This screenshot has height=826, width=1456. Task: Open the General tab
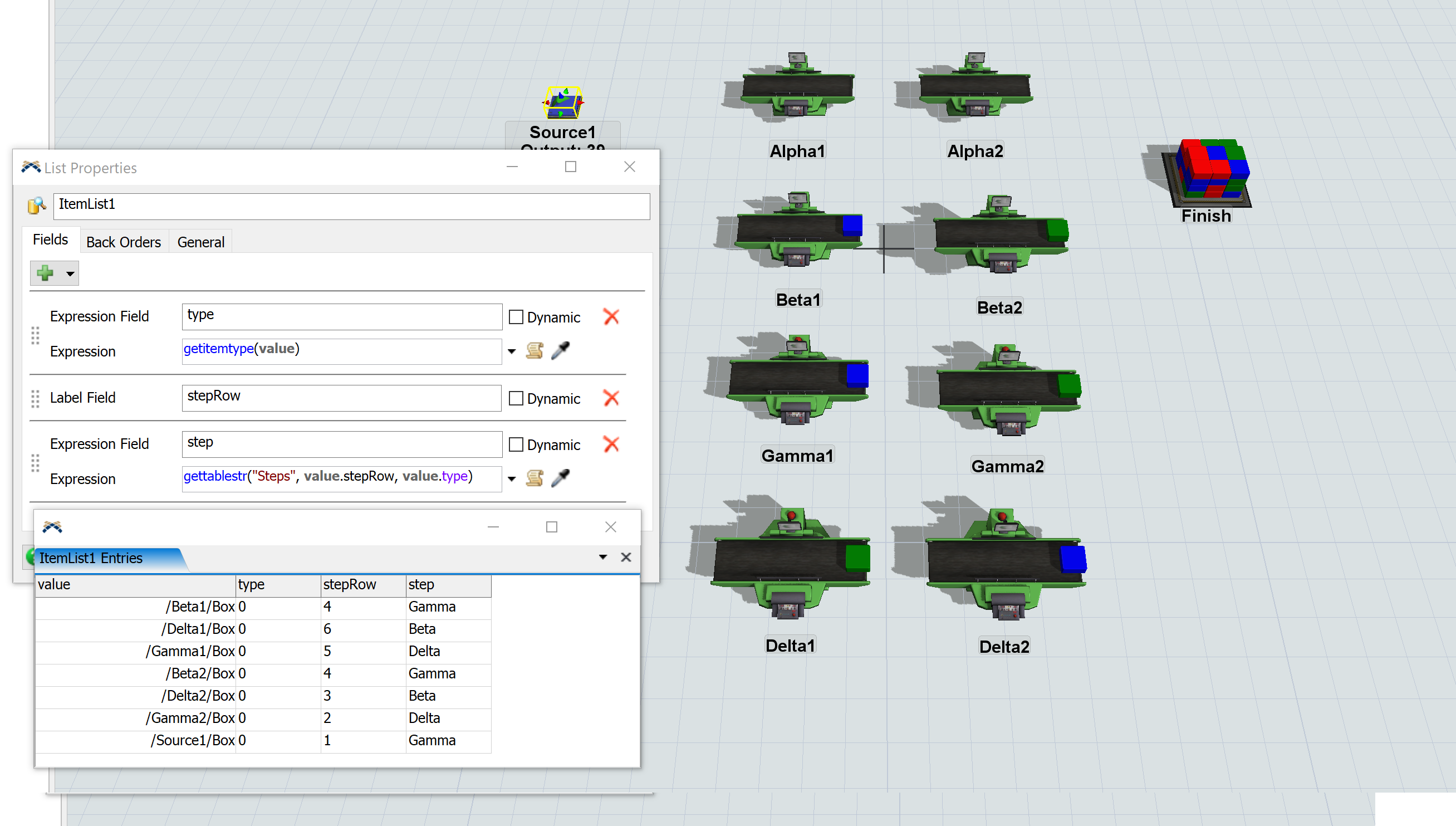[200, 242]
